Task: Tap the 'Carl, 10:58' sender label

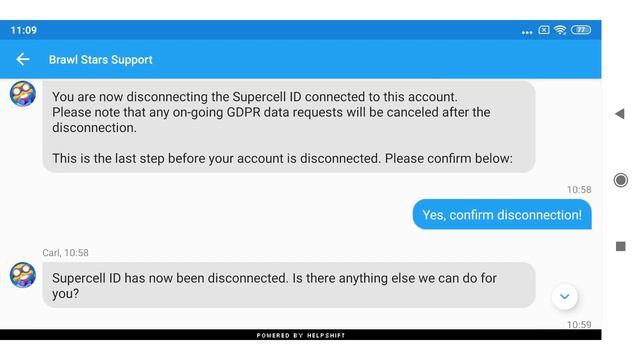Action: pyautogui.click(x=65, y=253)
